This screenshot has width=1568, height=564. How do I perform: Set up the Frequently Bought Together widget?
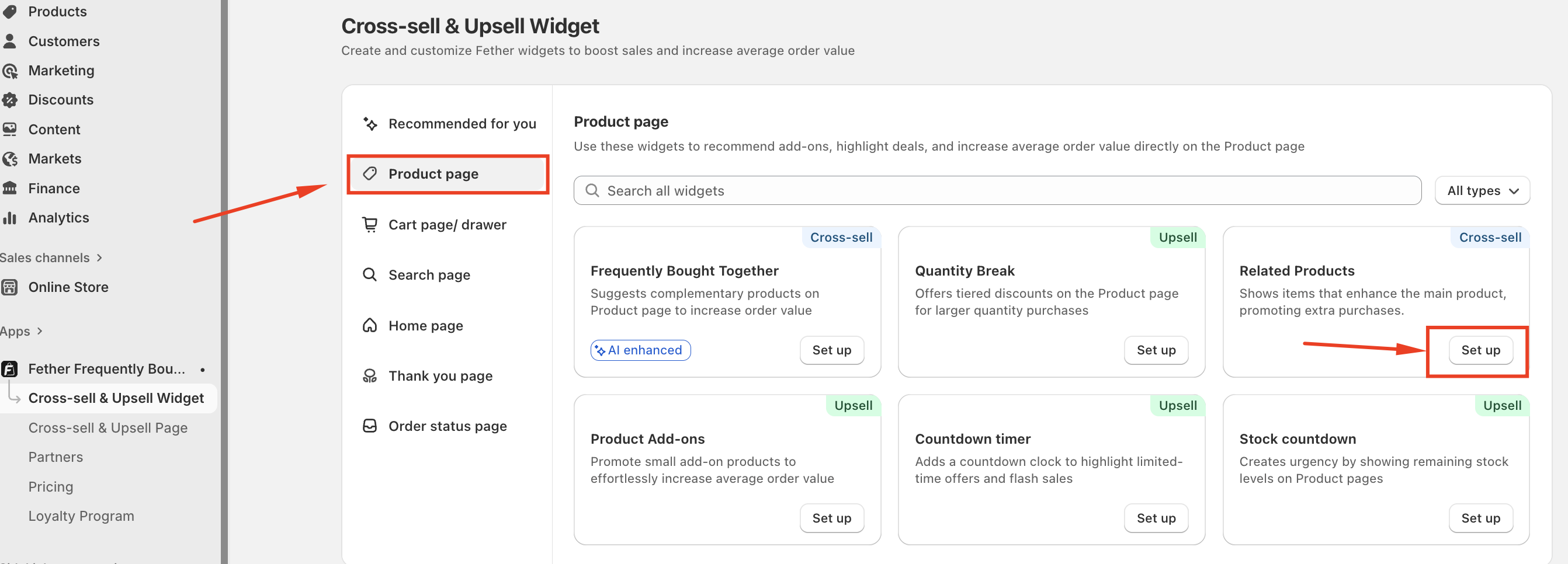831,350
